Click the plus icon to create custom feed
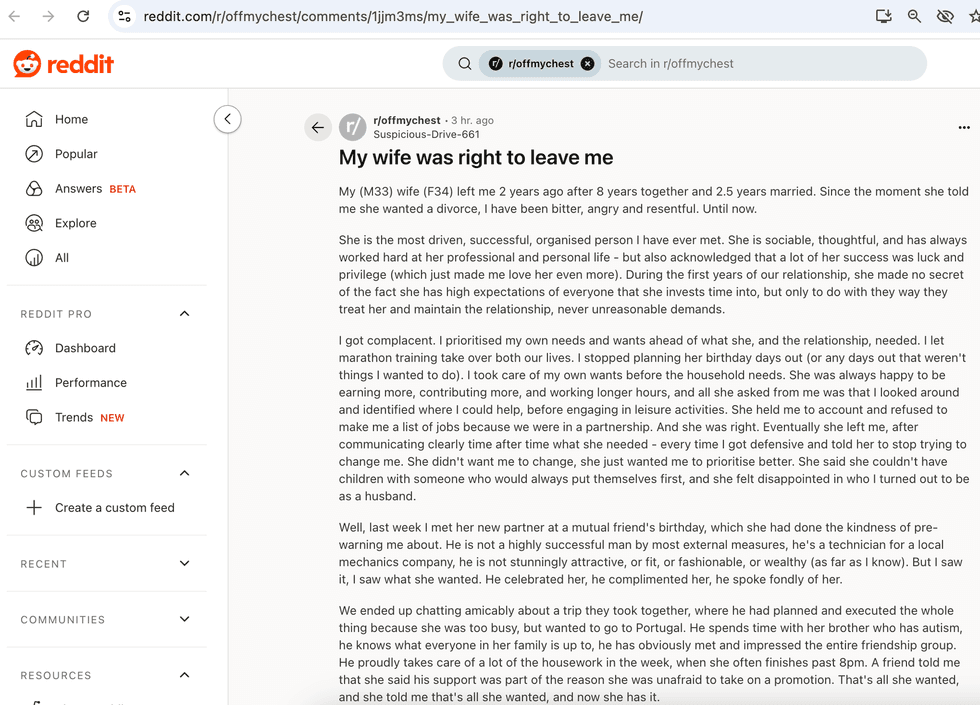 [x=34, y=508]
